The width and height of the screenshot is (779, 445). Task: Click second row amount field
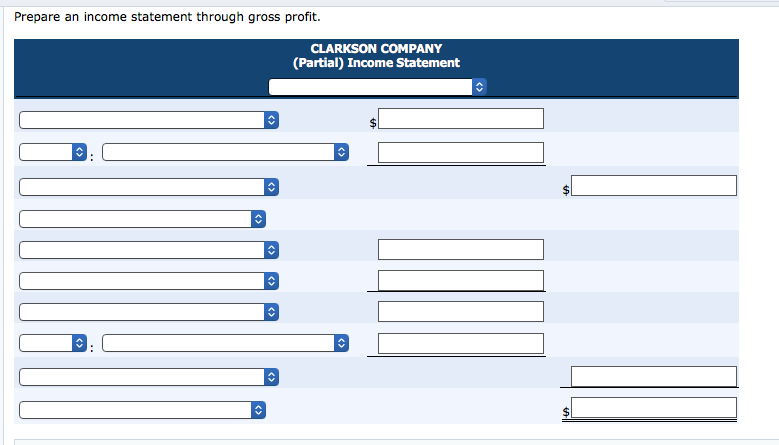click(461, 152)
